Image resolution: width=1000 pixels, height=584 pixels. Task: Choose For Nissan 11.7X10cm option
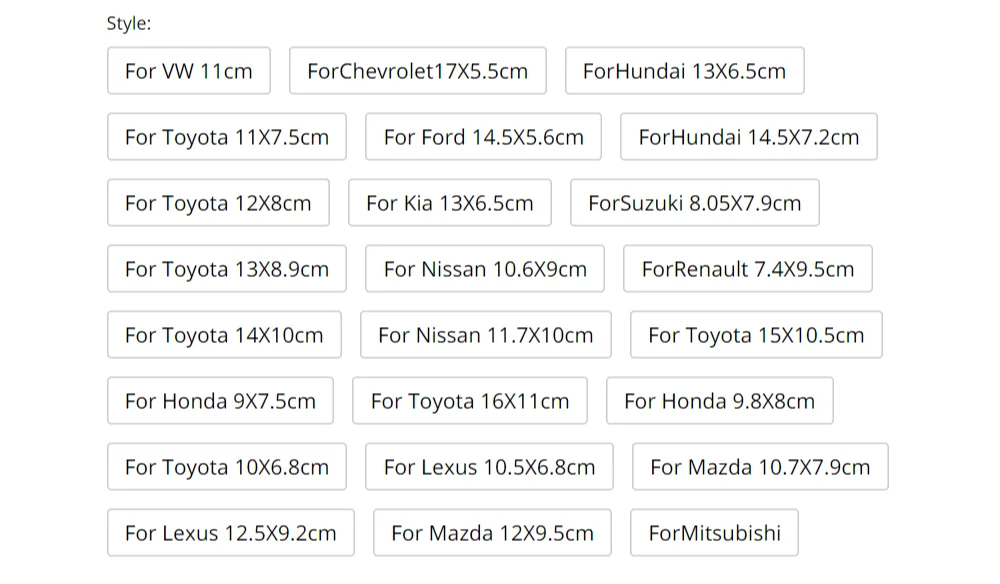coord(486,335)
